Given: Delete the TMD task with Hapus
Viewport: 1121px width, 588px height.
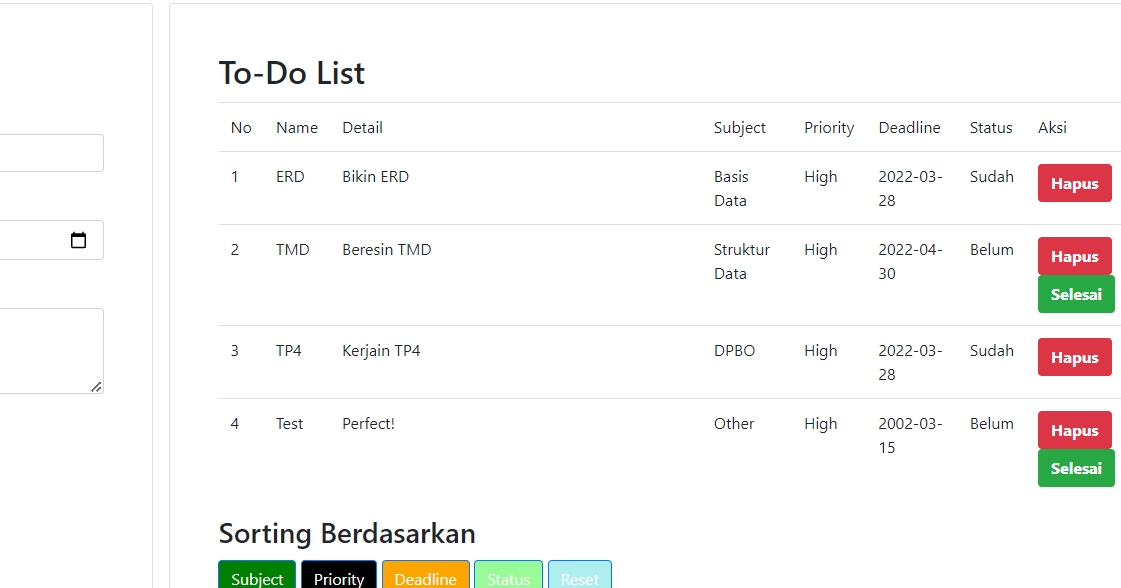Looking at the screenshot, I should (x=1074, y=256).
